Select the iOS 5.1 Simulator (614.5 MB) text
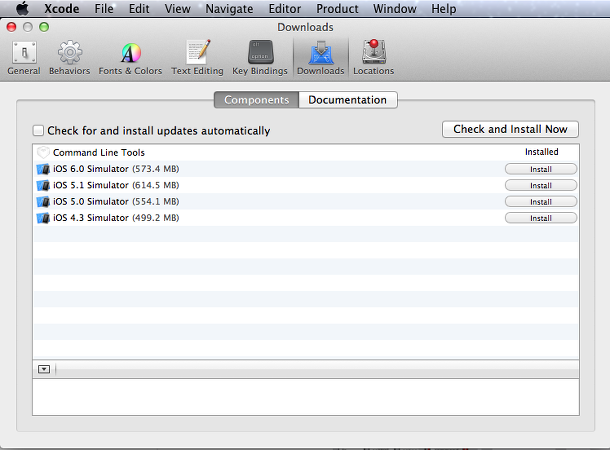This screenshot has height=450, width=610. 116,185
